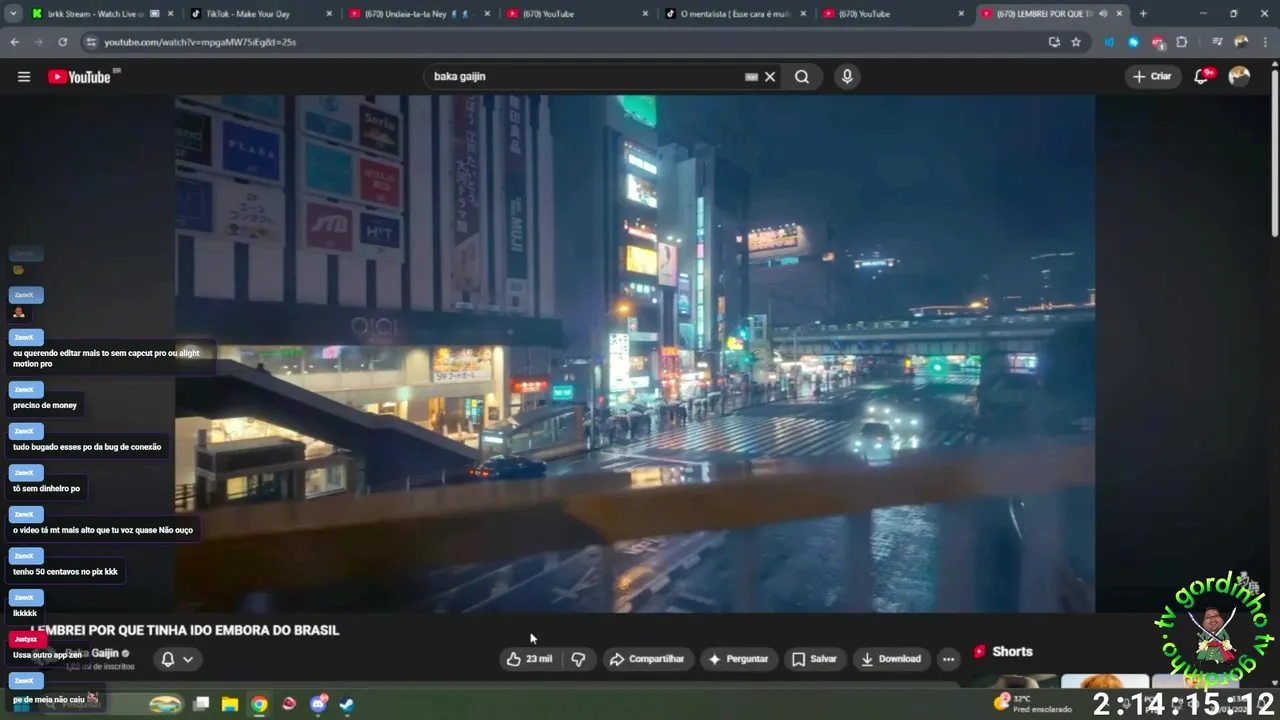Switch to the 'O mentalista' tab
This screenshot has height=720, width=1280.
coord(735,14)
